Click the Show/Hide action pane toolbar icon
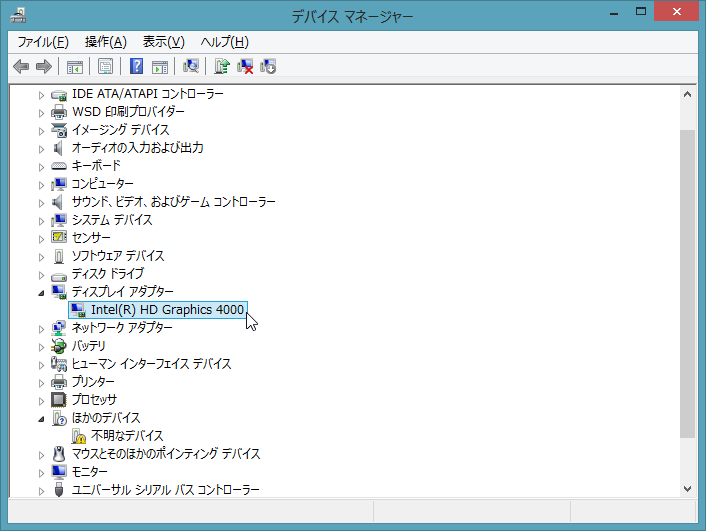Image resolution: width=706 pixels, height=531 pixels. point(160,67)
